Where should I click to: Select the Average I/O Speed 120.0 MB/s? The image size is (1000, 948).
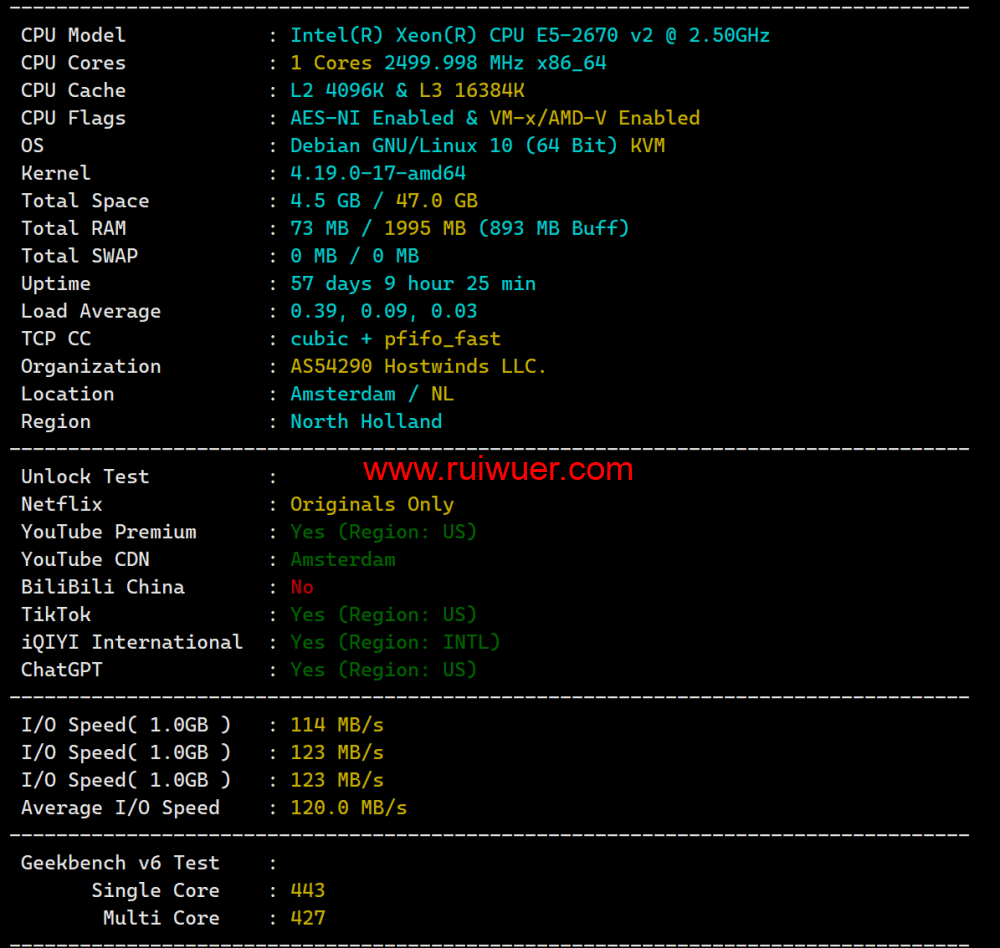348,808
